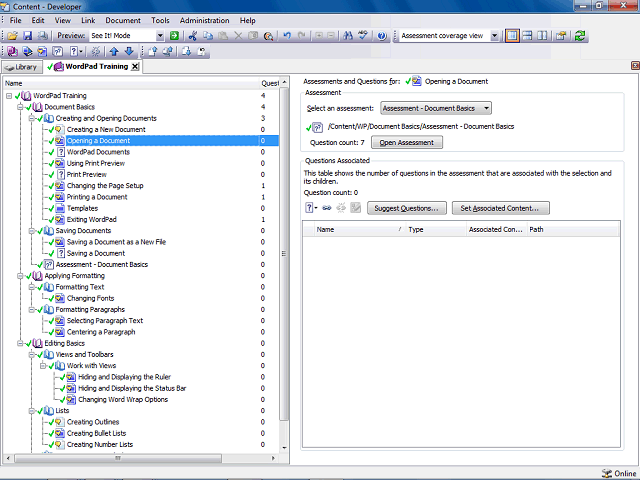Viewport: 640px width, 480px height.
Task: Open the Document menu
Action: (123, 20)
